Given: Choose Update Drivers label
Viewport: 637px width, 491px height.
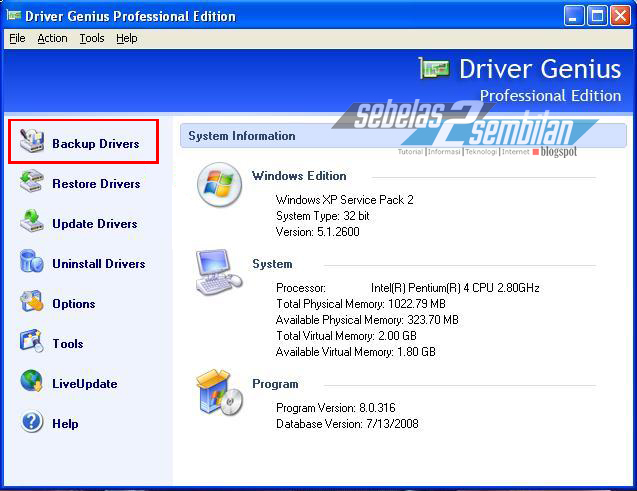Looking at the screenshot, I should coord(95,224).
